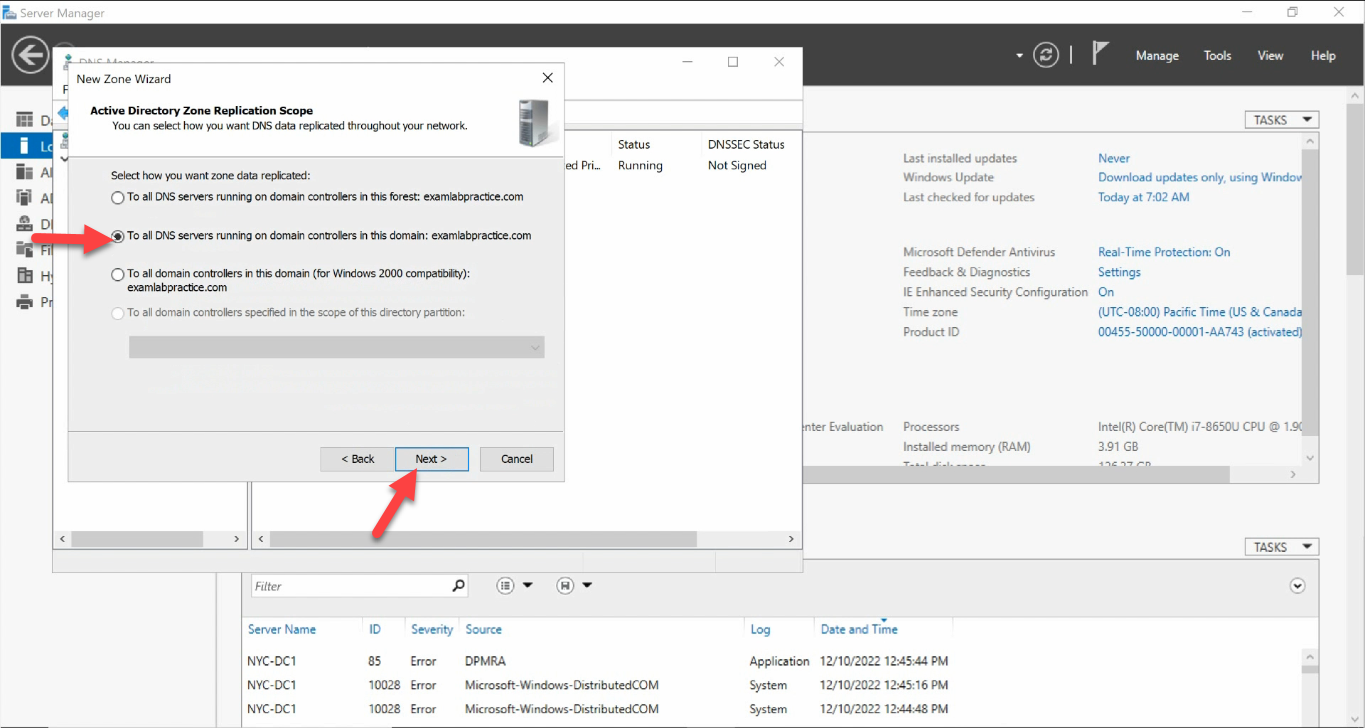Screen dimensions: 1365x728
Task: Open the notifications flag in header
Action: coord(1100,53)
